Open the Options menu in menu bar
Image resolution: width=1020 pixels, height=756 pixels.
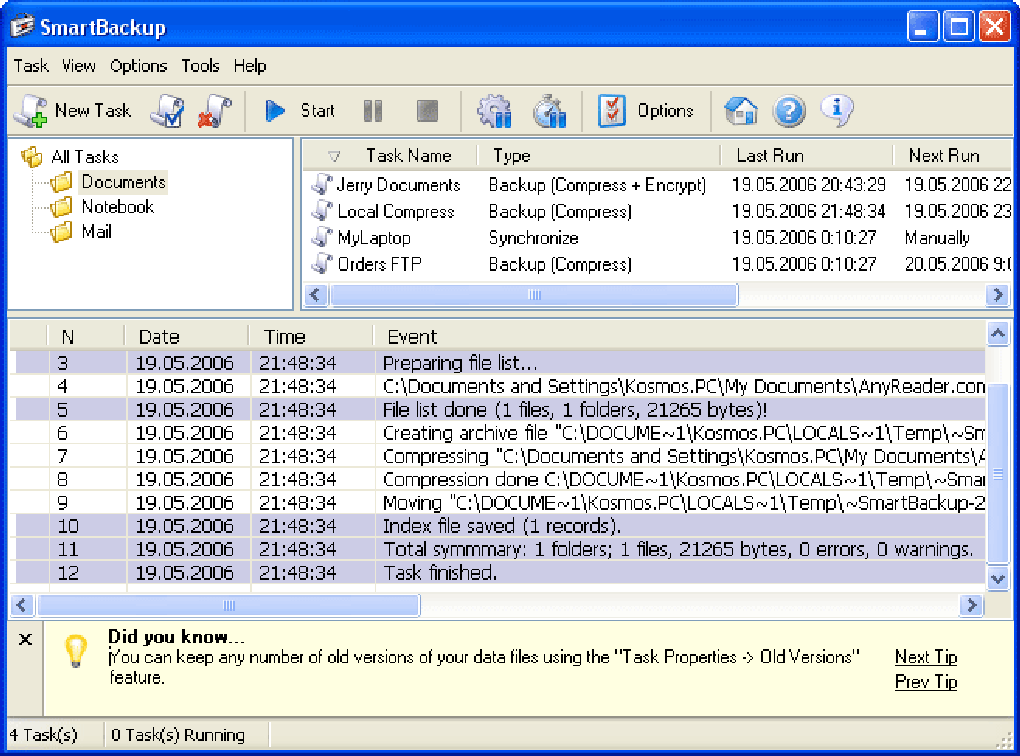(x=138, y=66)
